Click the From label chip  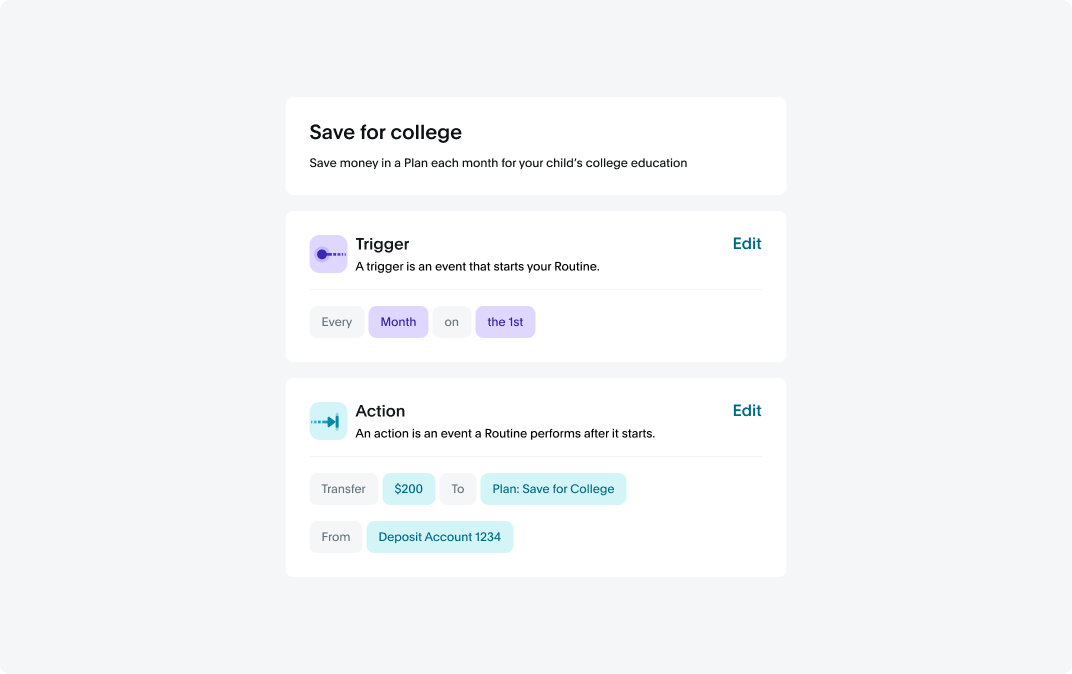pyautogui.click(x=336, y=537)
